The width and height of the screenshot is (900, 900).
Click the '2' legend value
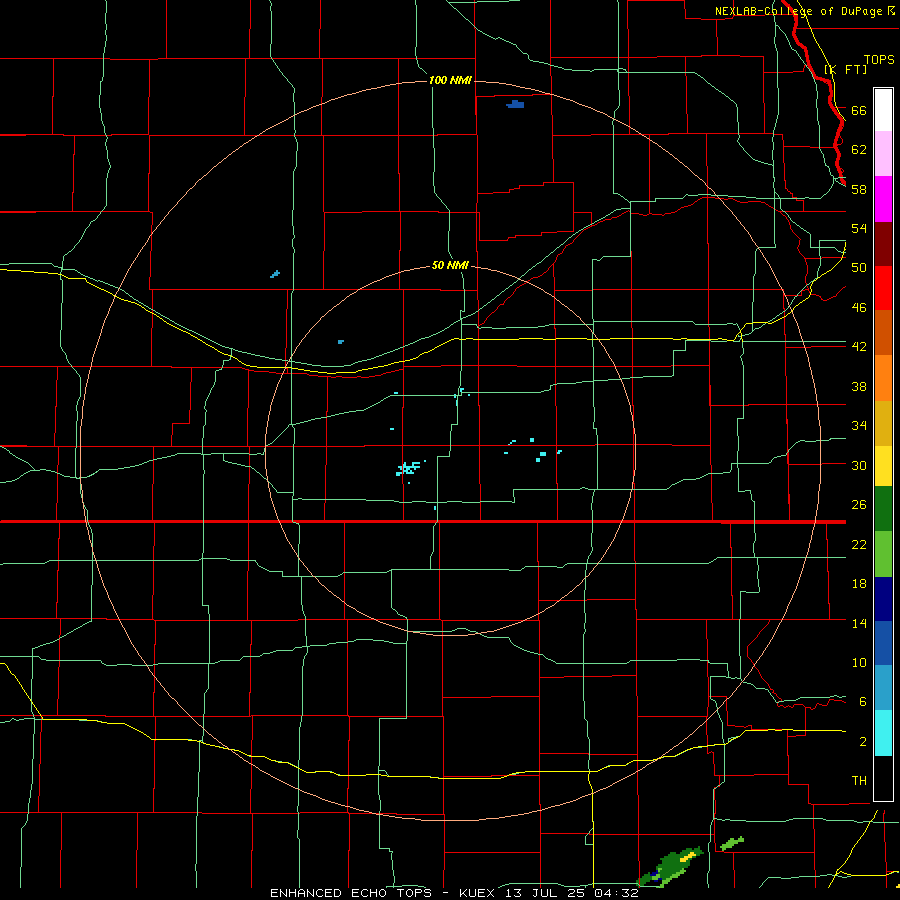[x=862, y=742]
